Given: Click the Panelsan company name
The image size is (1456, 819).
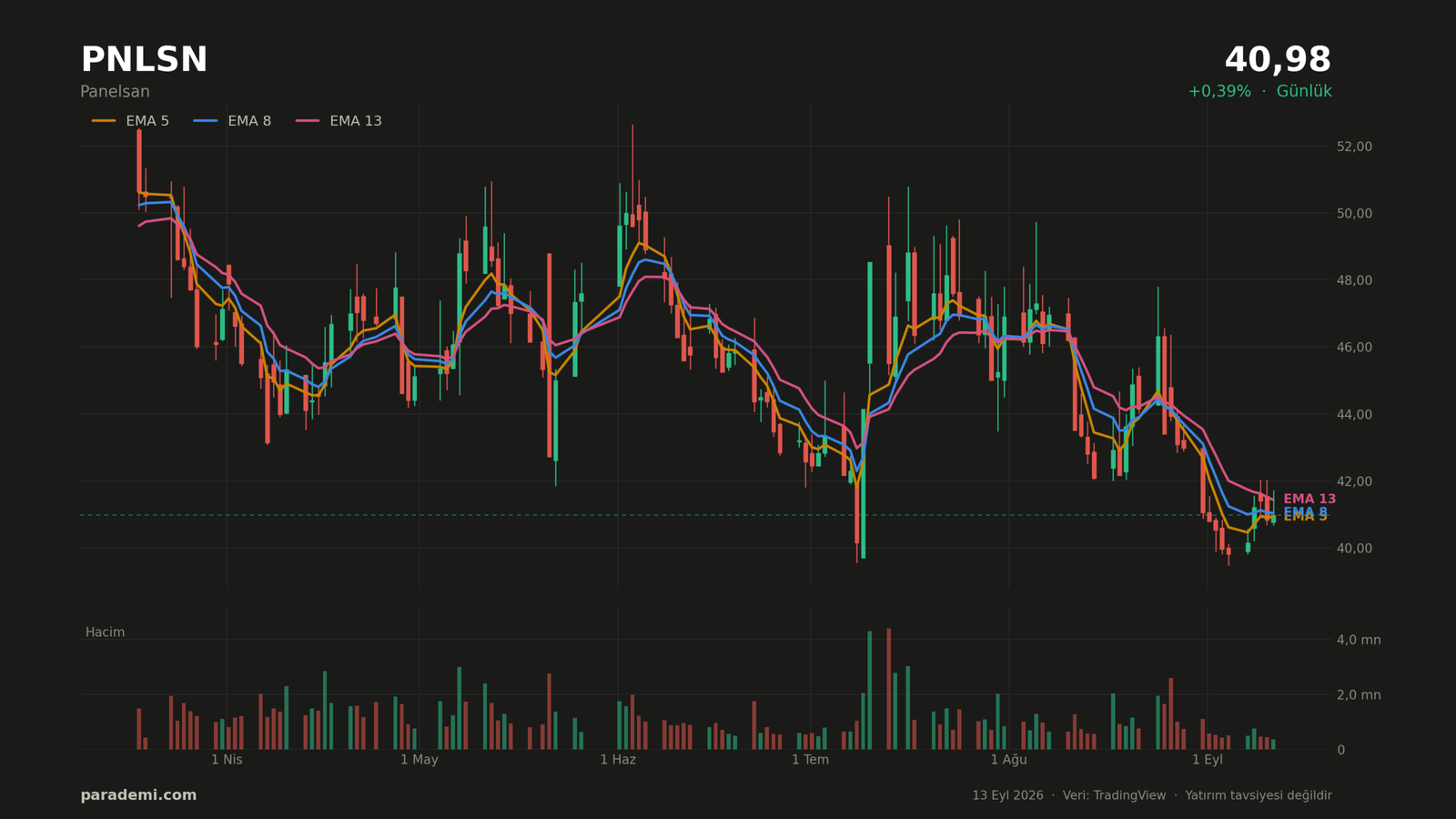Looking at the screenshot, I should [115, 92].
